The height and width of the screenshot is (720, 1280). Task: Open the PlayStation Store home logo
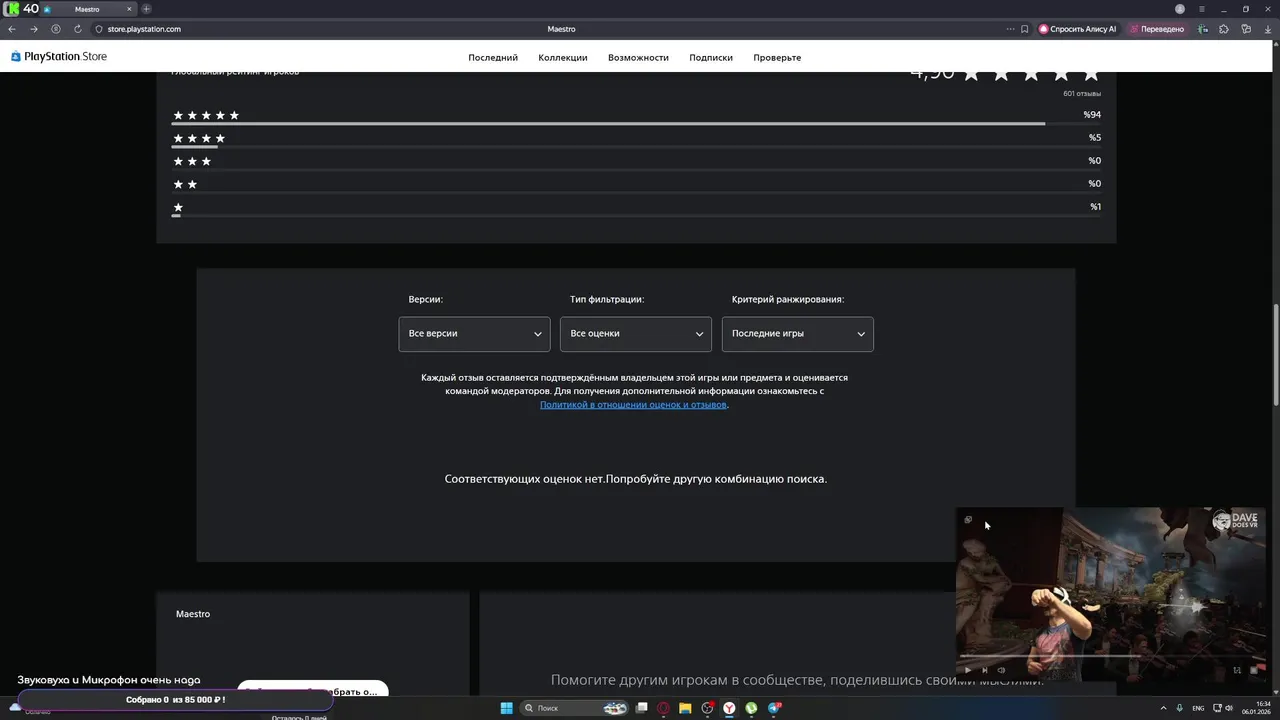click(x=59, y=57)
